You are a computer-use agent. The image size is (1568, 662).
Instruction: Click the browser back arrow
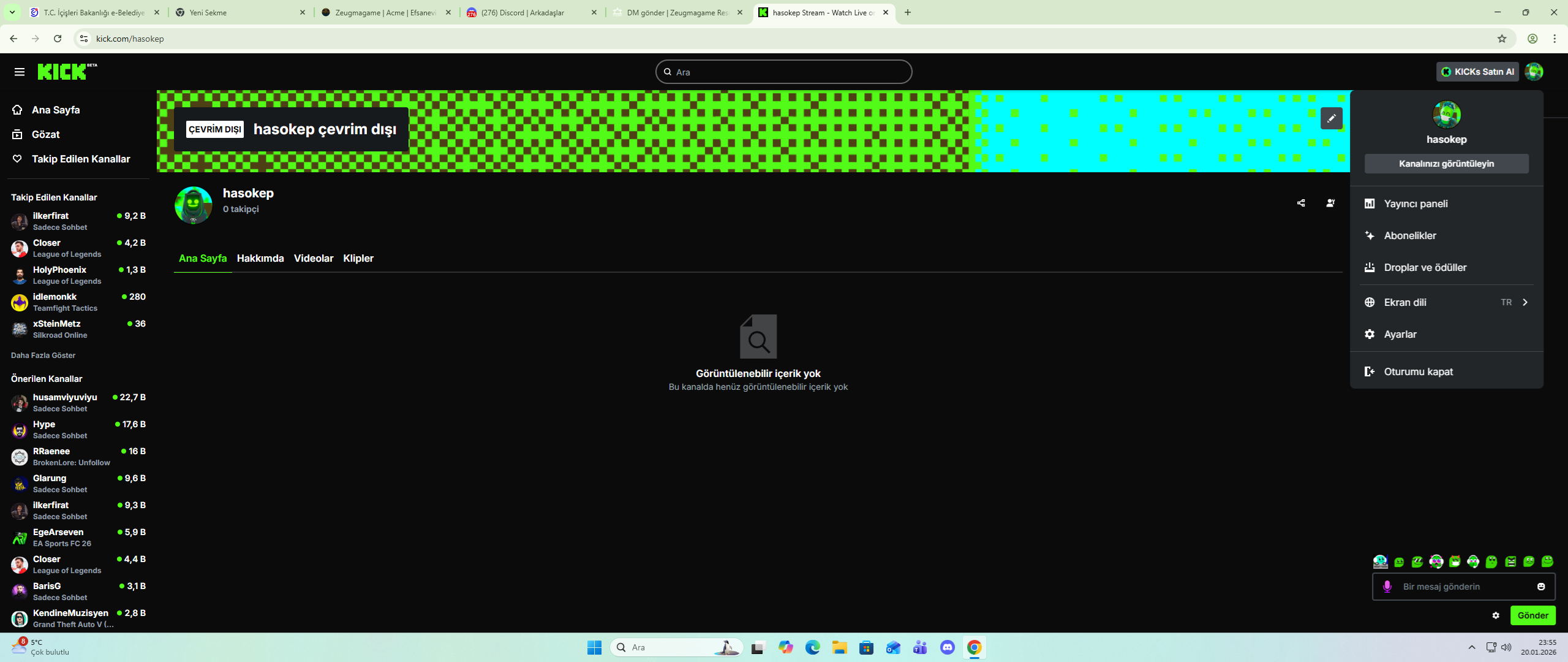tap(13, 39)
